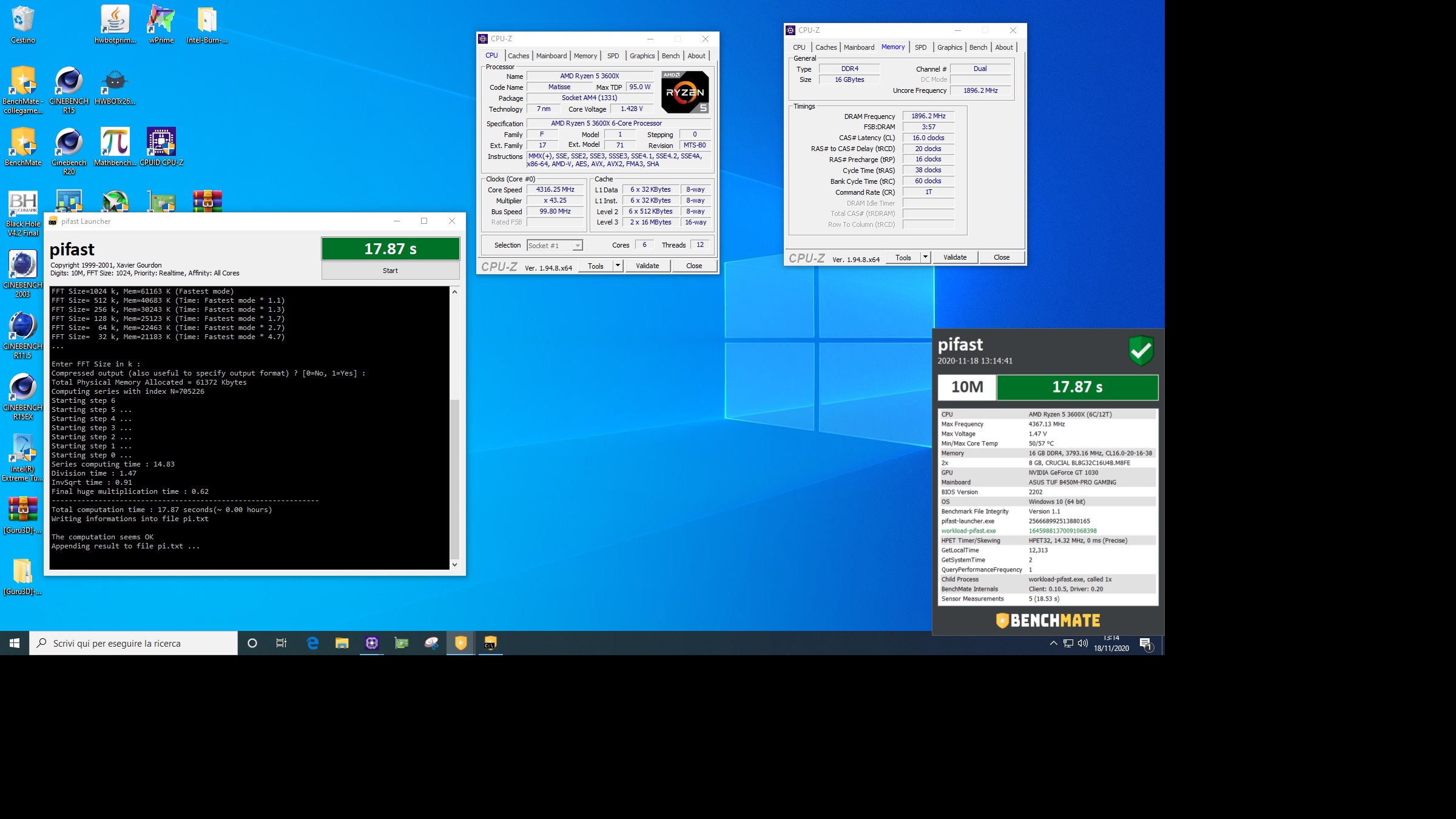This screenshot has height=819, width=1456.
Task: Open the Mathbench pi icon
Action: point(115,147)
